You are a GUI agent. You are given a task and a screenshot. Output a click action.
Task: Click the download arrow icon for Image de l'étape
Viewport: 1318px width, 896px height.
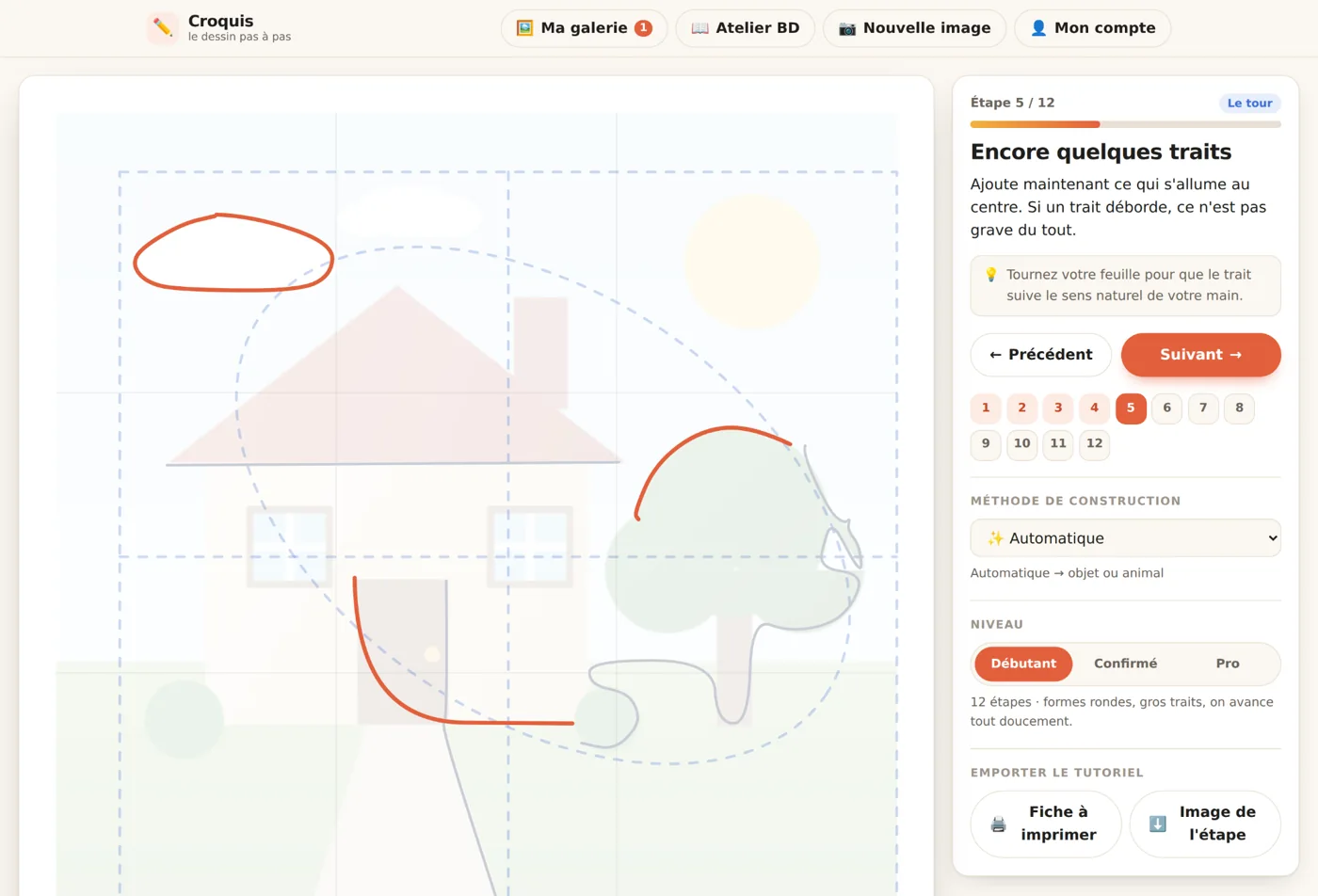coord(1157,824)
